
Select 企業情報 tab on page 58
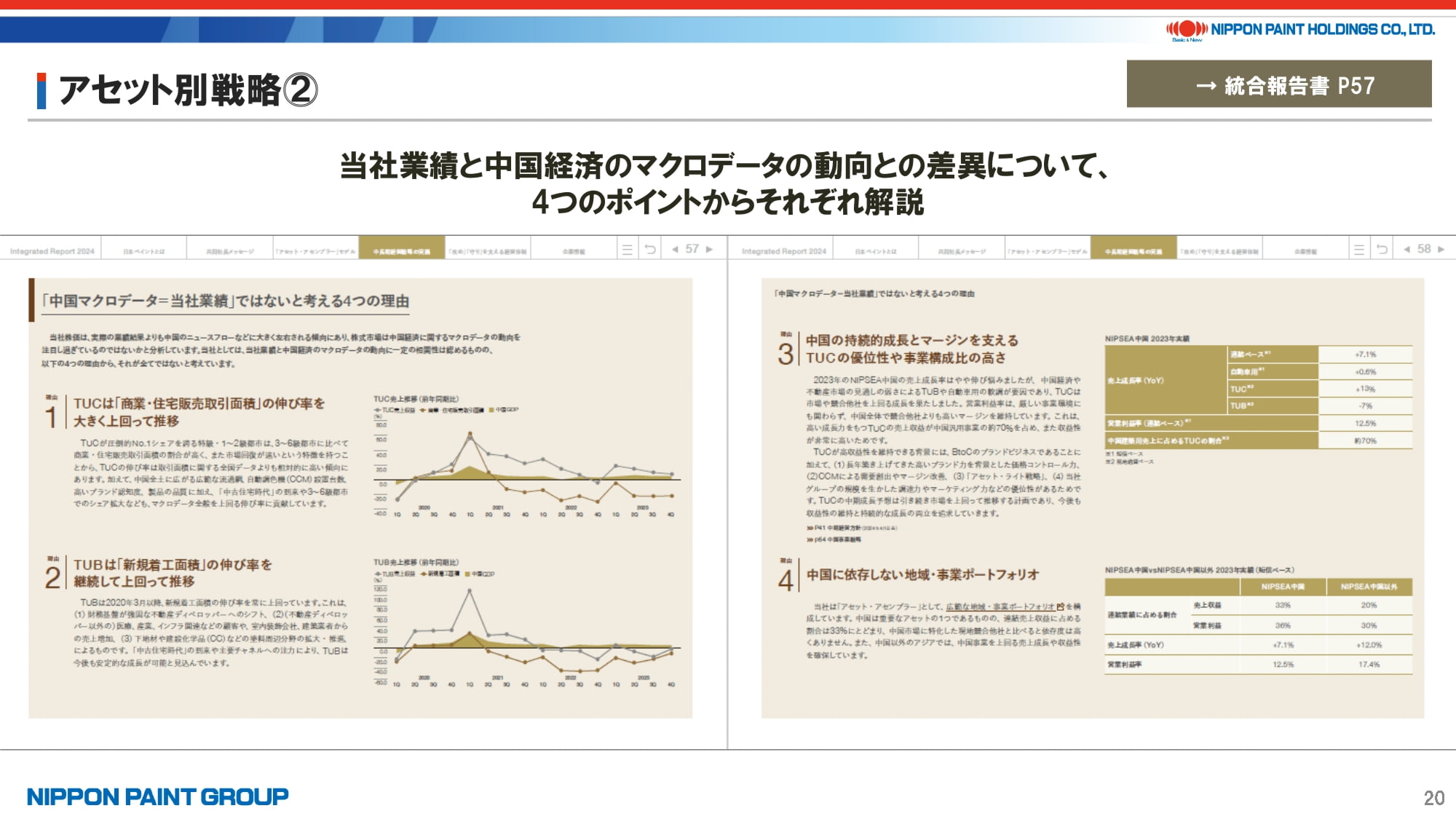tap(1305, 251)
